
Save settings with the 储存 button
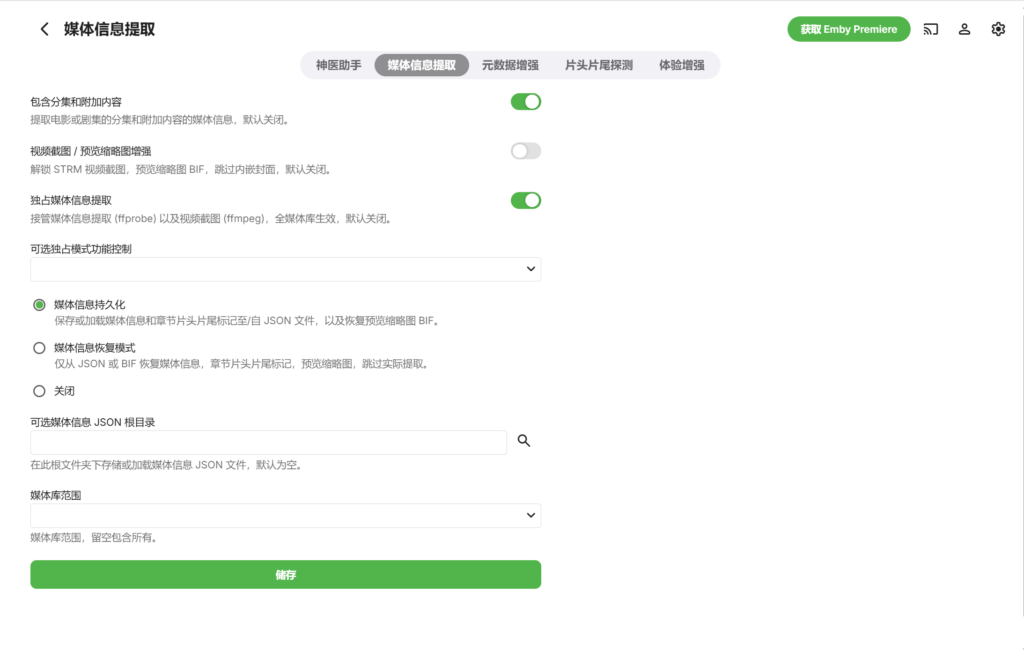(285, 574)
